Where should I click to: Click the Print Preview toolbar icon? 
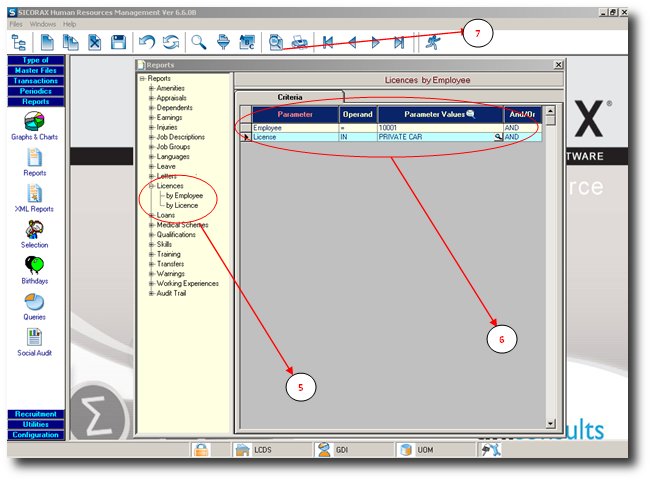click(x=275, y=42)
